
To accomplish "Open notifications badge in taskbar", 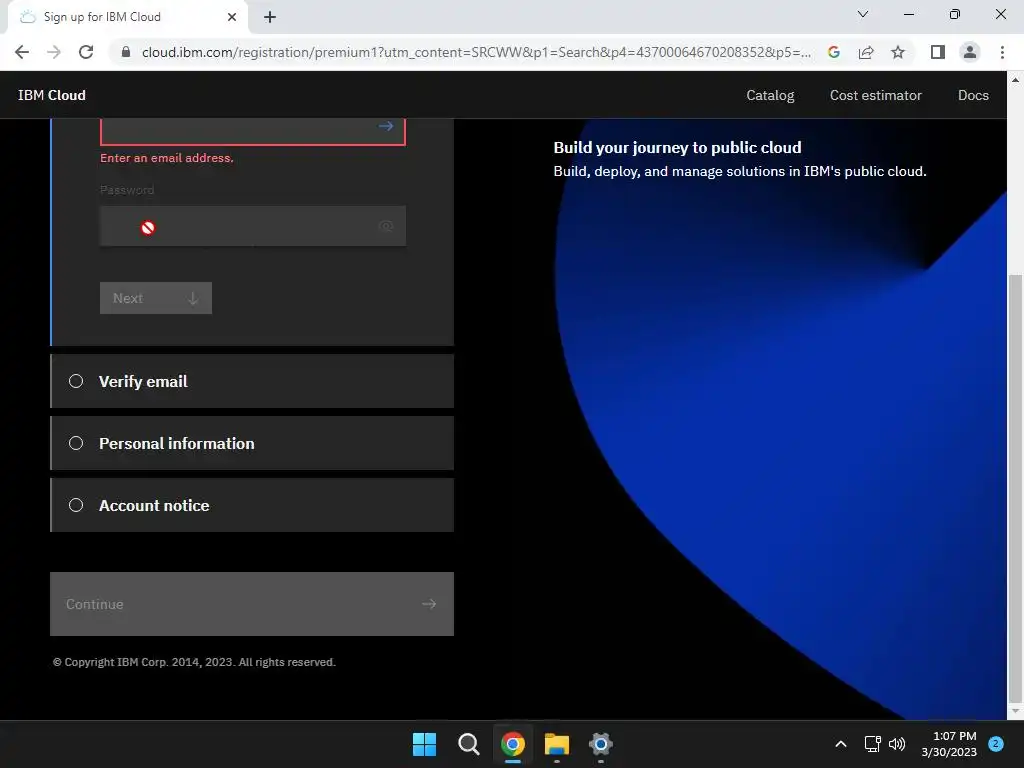I will click(996, 744).
